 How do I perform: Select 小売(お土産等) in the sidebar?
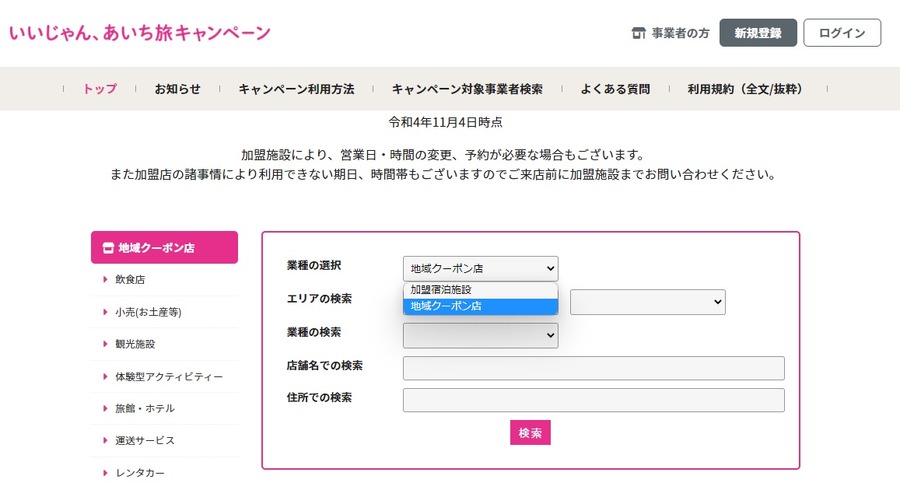point(148,312)
